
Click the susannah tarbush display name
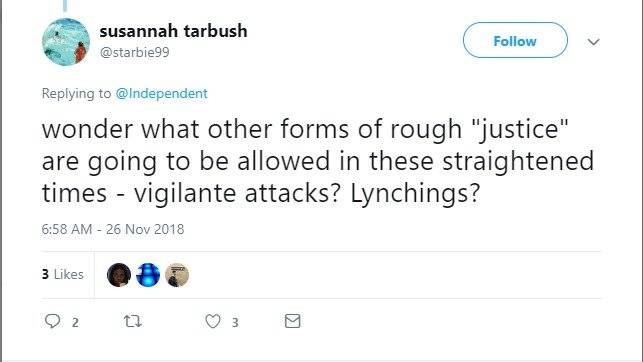click(x=173, y=31)
